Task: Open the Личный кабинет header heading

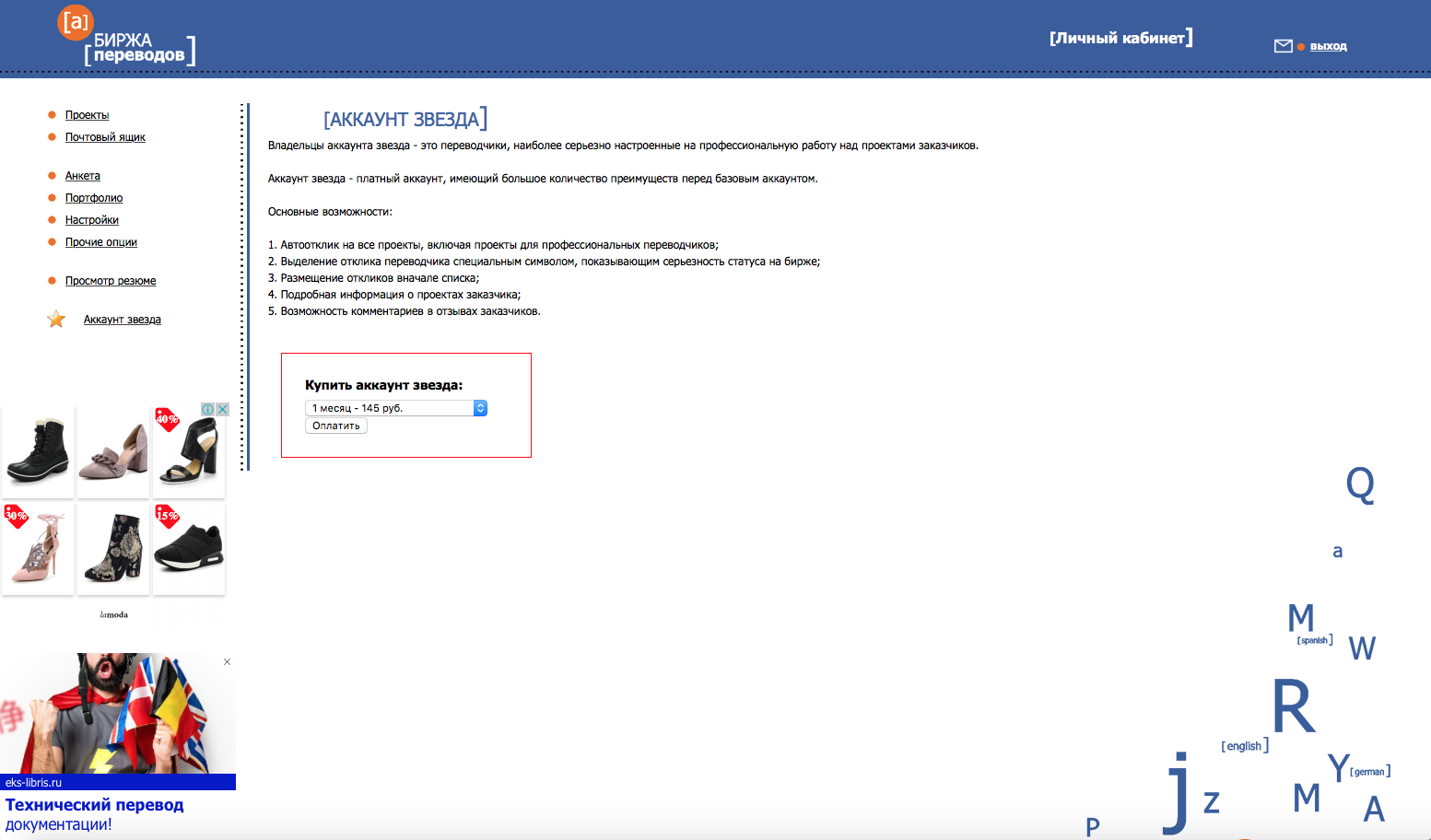Action: point(1121,38)
